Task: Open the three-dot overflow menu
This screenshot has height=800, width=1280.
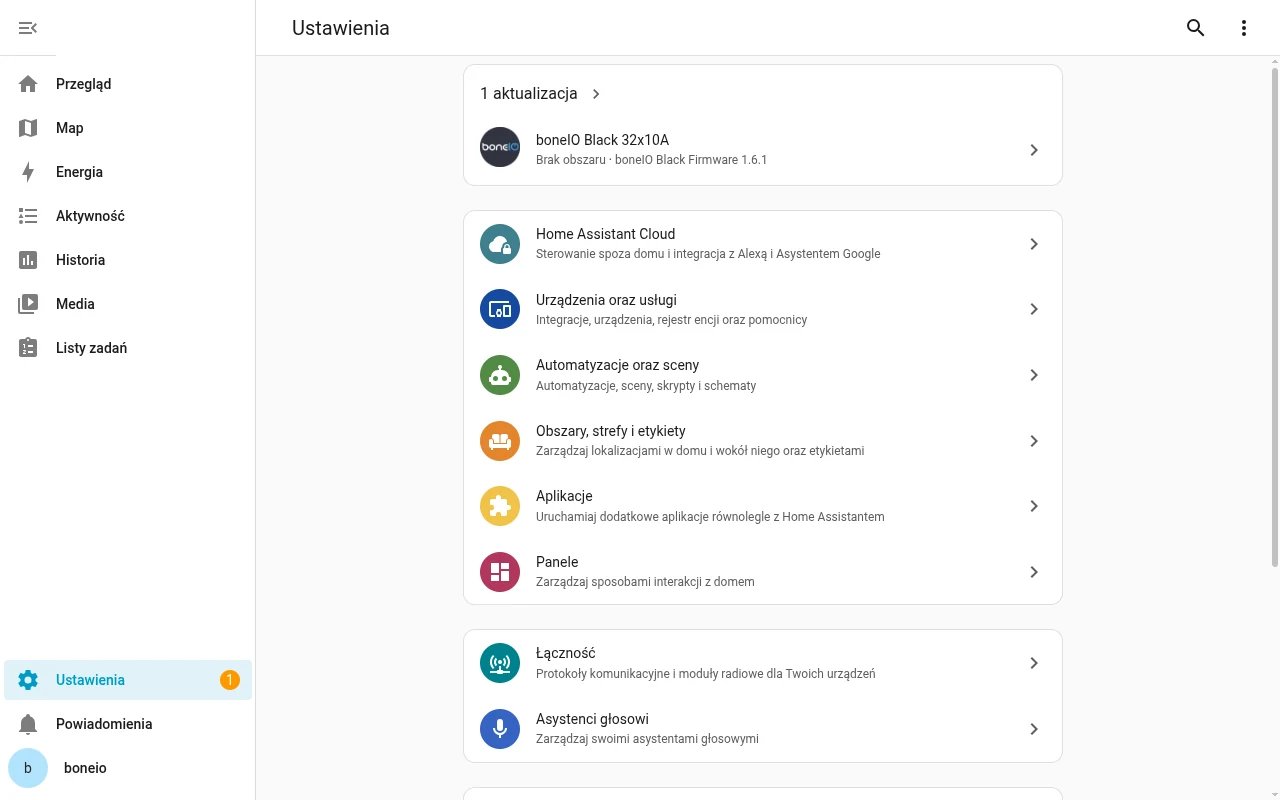Action: pyautogui.click(x=1244, y=28)
